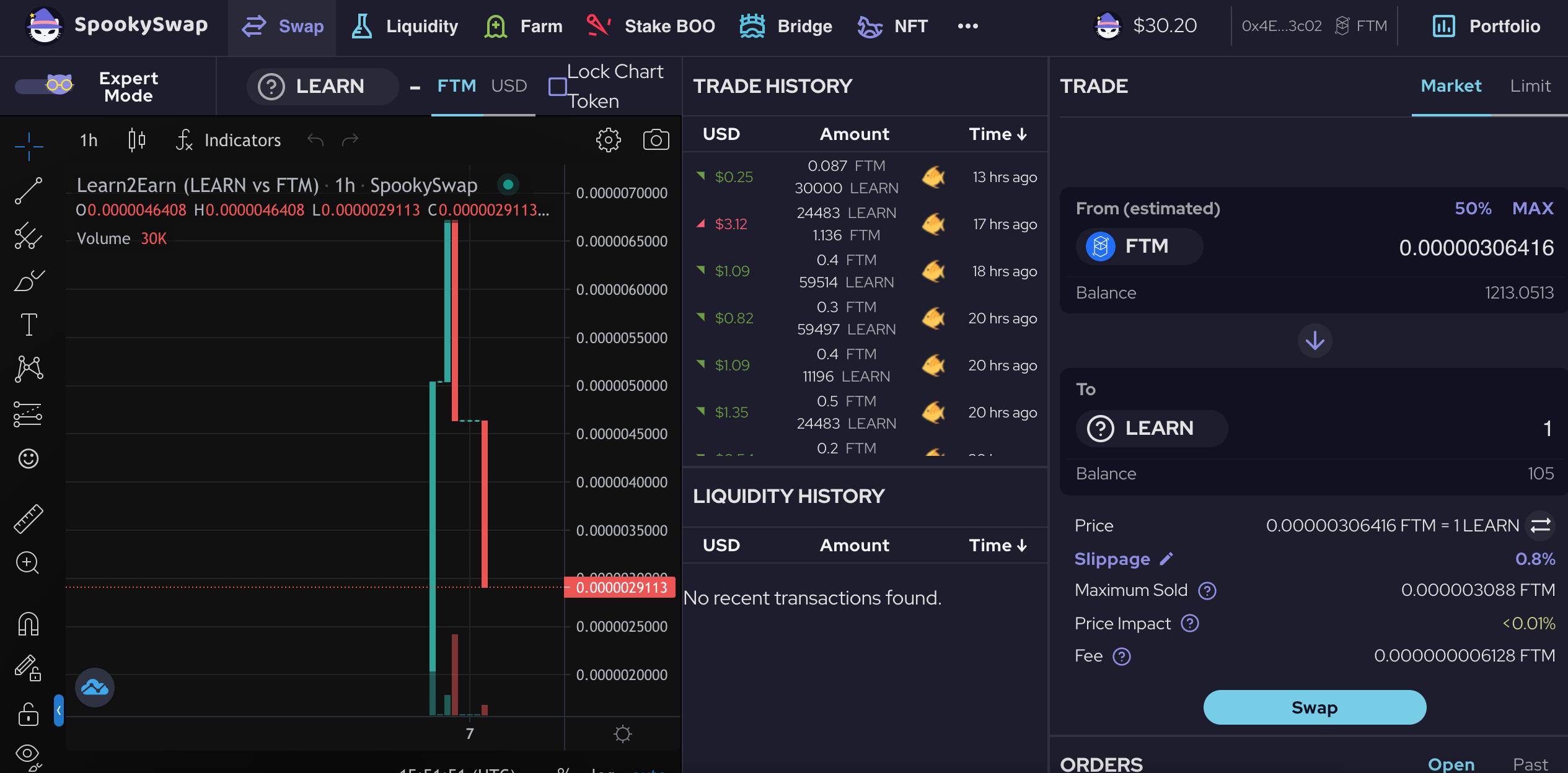Open the 1h timeframe dropdown
Screen dimensions: 1568x773
tap(89, 140)
